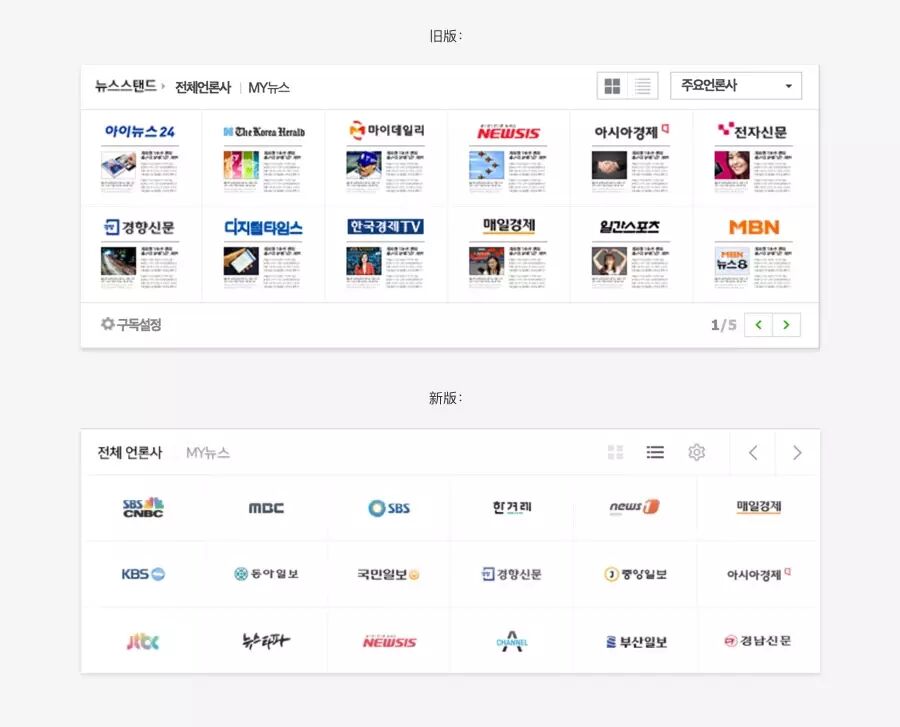Viewport: 900px width, 727px height.
Task: Open The Korea Herald publisher card
Action: point(263,157)
